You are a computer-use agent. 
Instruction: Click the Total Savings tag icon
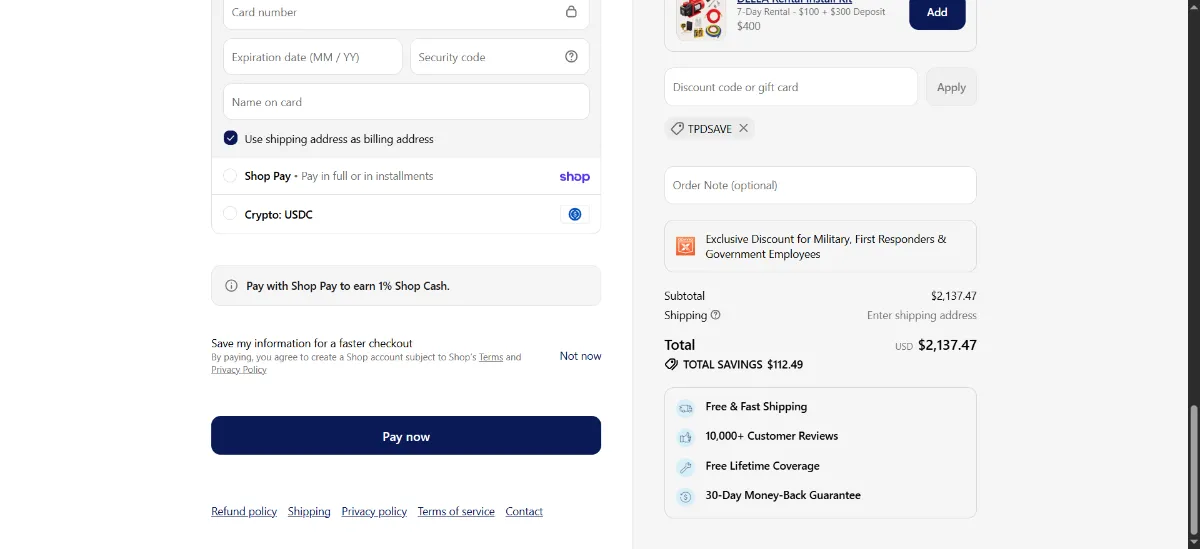click(x=671, y=365)
